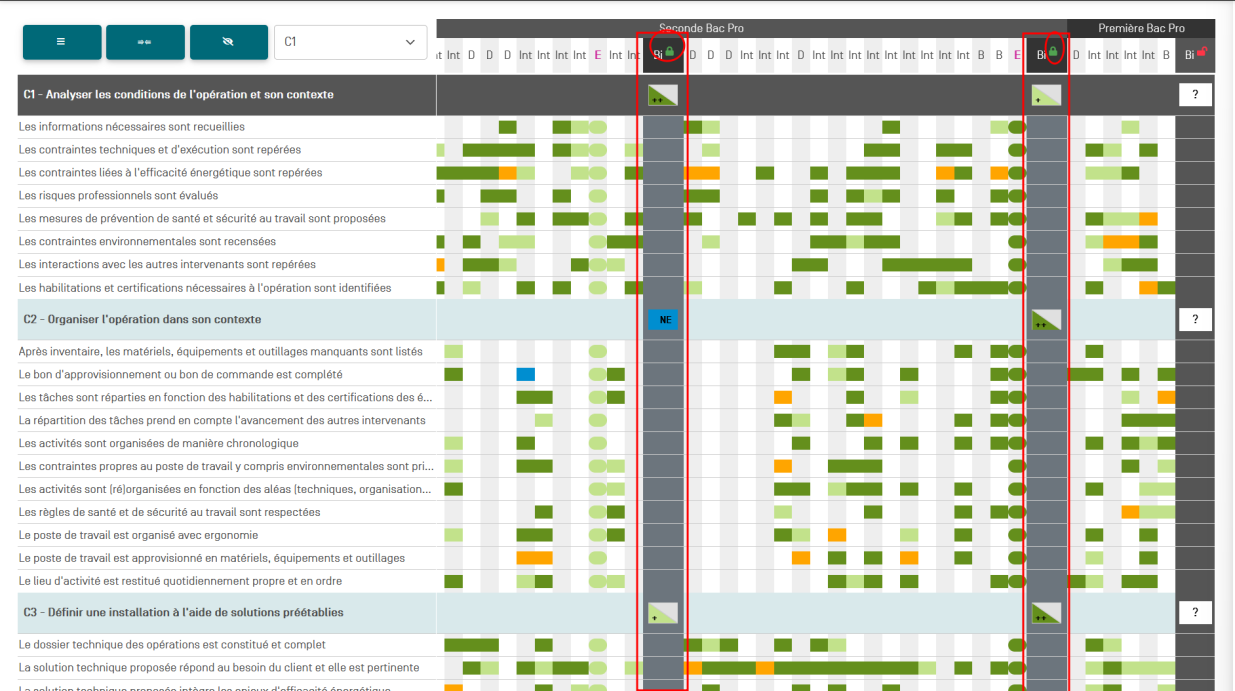Image resolution: width=1235 pixels, height=691 pixels.
Task: Click C1 dark green ++ bilan badge
Action: 662,95
